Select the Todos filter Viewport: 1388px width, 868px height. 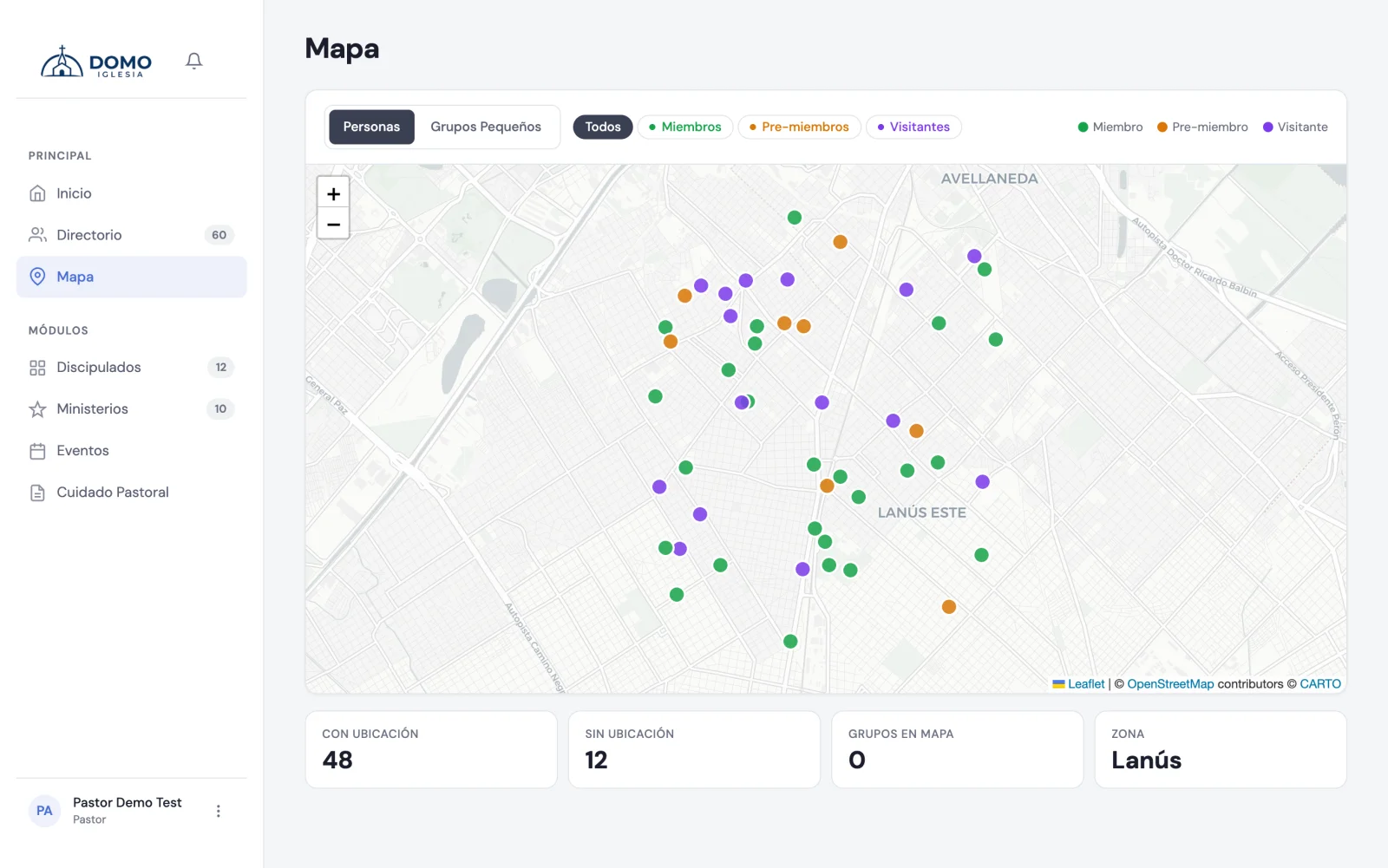pos(603,127)
